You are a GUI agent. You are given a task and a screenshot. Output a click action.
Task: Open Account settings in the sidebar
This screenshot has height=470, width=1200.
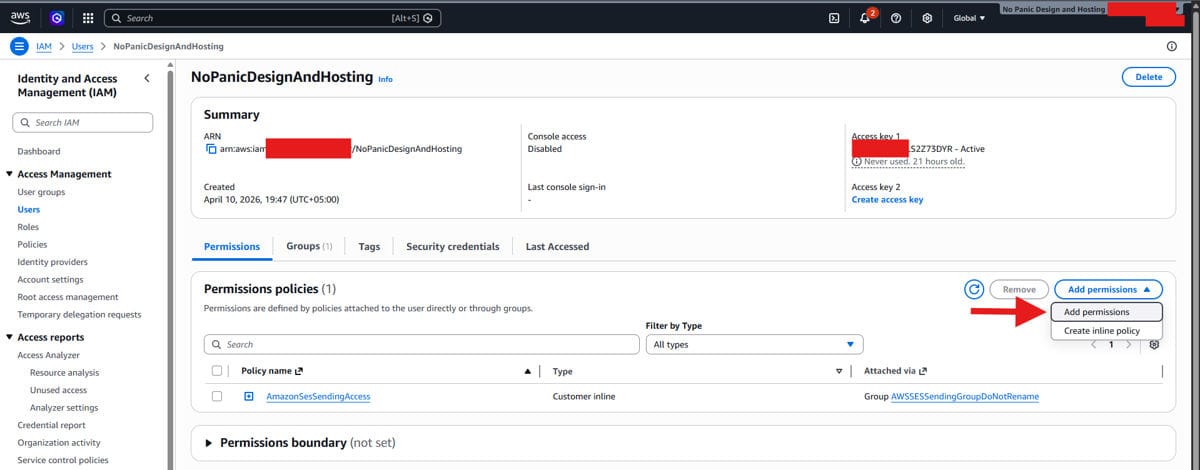click(50, 279)
